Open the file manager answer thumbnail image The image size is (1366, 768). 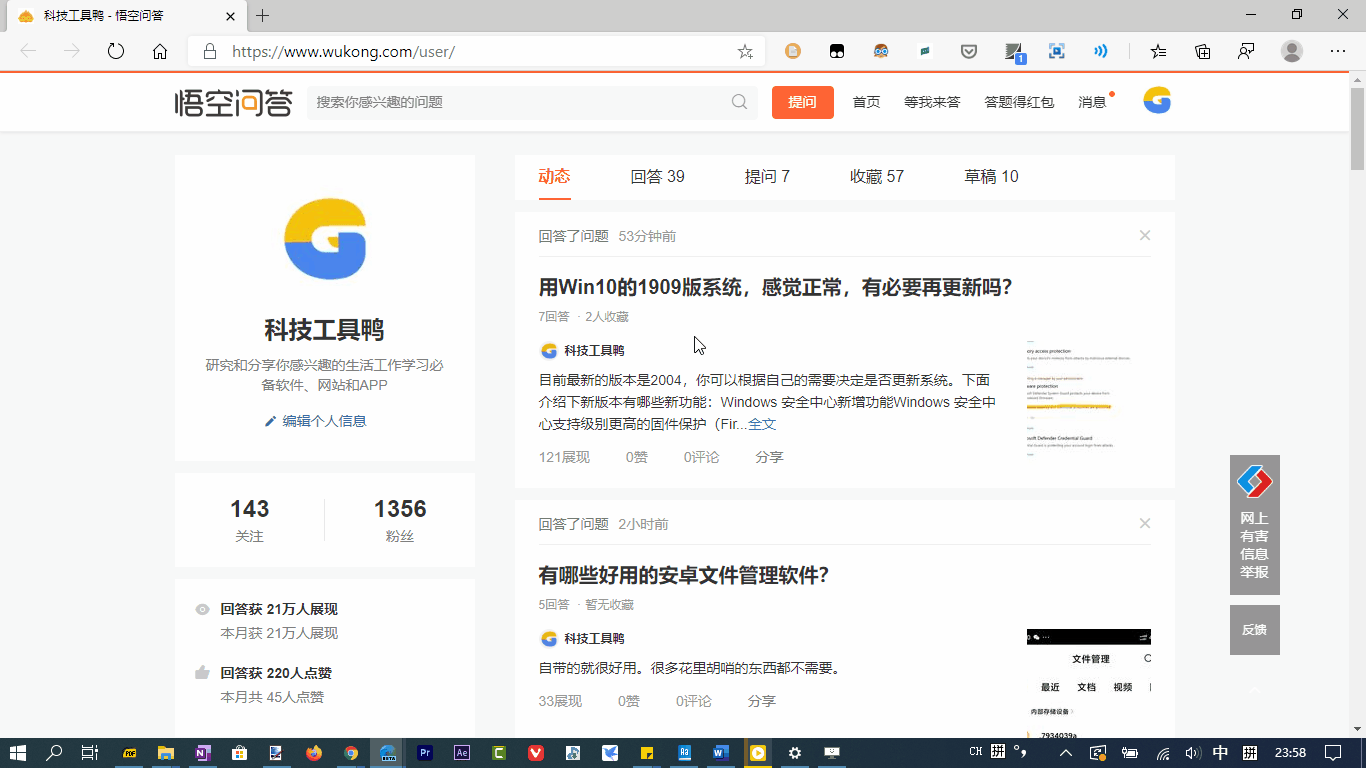pos(1089,683)
